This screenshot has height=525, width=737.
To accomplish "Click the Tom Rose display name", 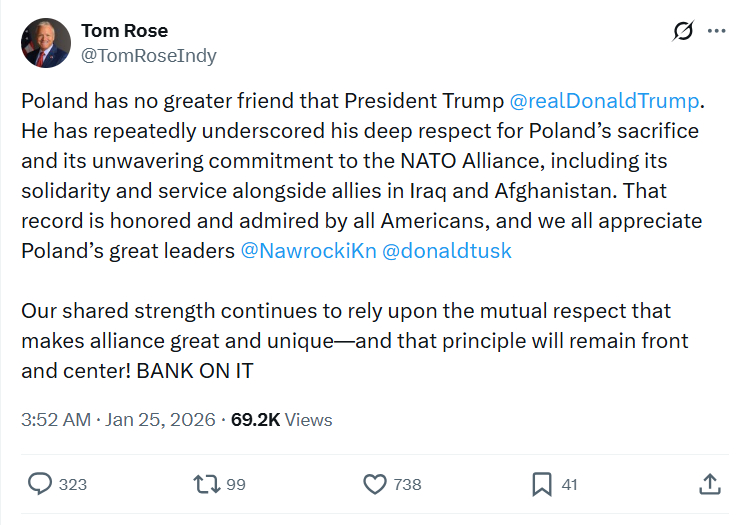I will (x=124, y=31).
